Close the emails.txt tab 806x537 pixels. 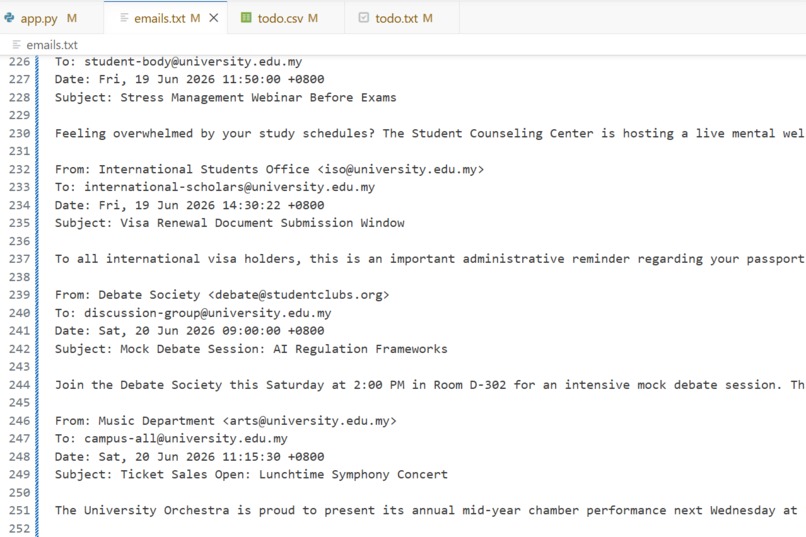coord(214,18)
